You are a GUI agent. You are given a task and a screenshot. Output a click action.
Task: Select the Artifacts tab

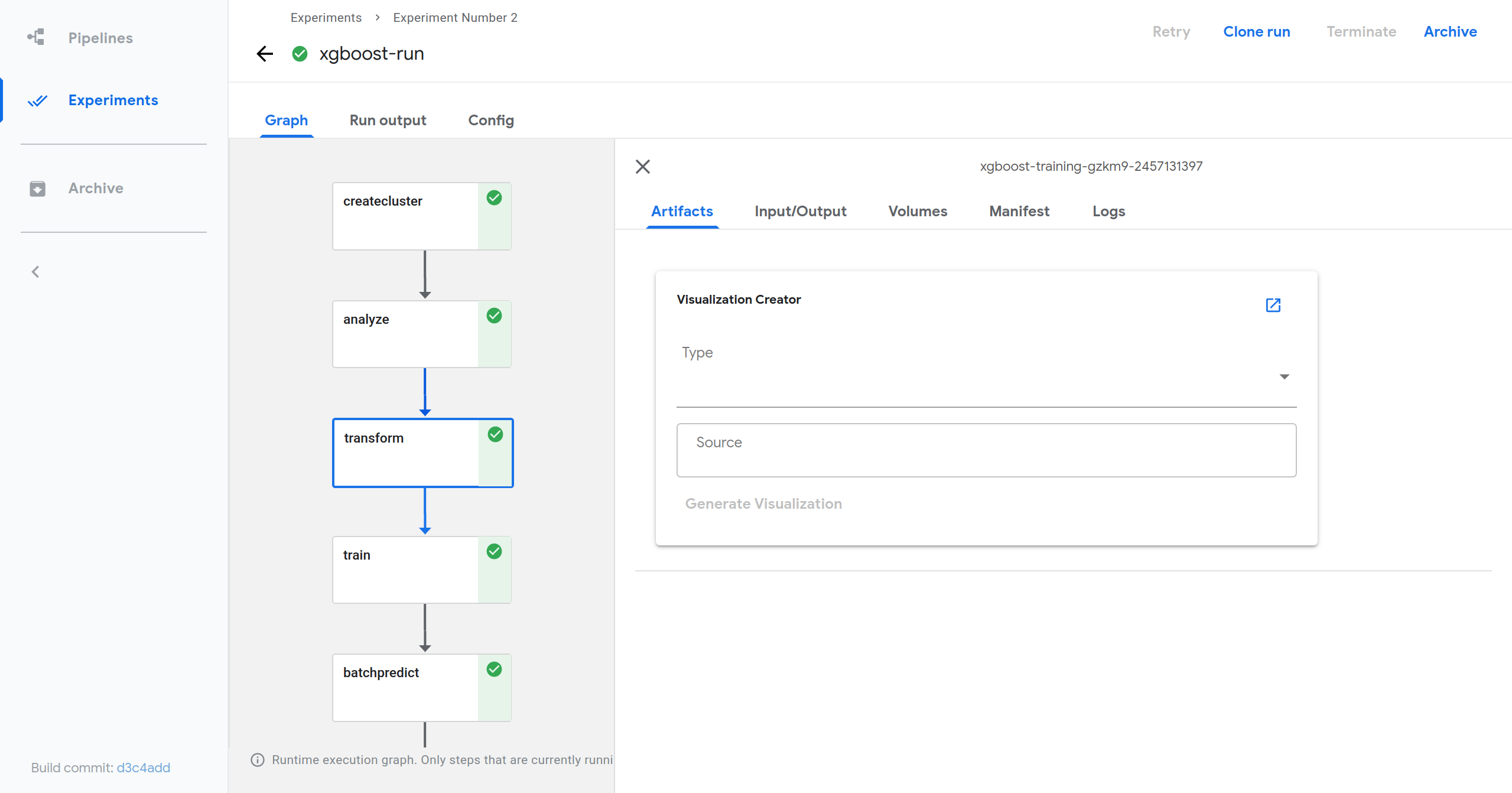[681, 211]
